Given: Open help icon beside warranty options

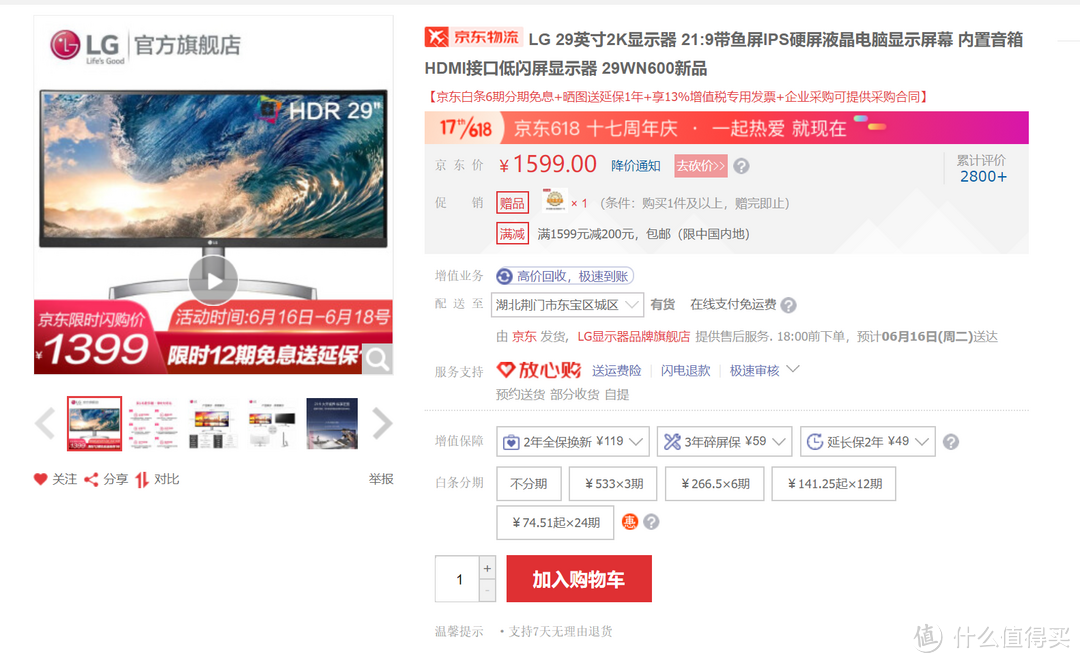Looking at the screenshot, I should tap(951, 442).
